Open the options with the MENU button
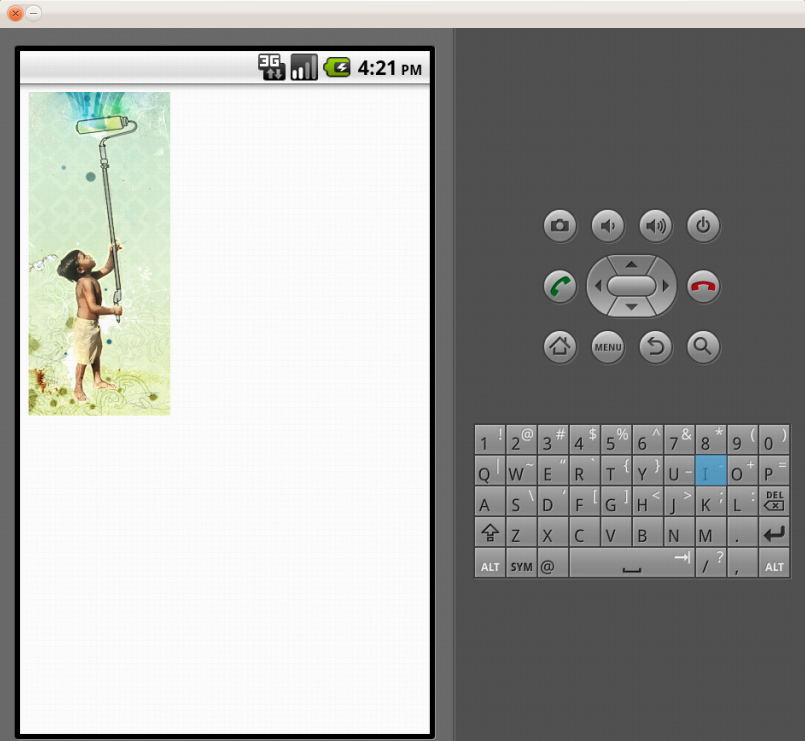 coord(608,347)
